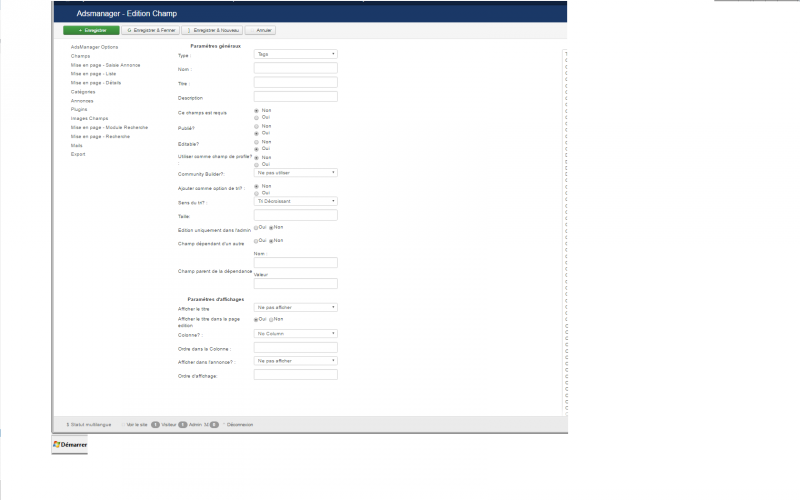Select Oui for Ce champs est requis
The height and width of the screenshot is (500, 800).
click(x=257, y=118)
